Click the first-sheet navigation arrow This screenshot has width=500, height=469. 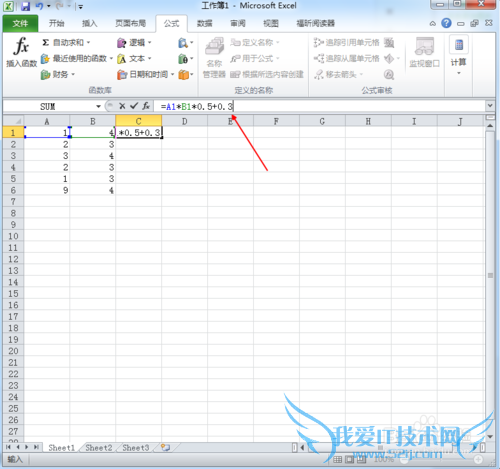click(8, 447)
